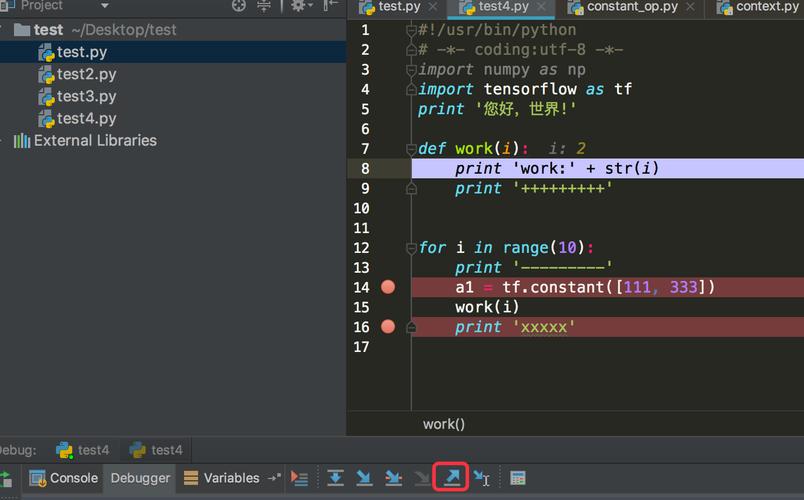804x500 pixels.
Task: Click 'tf.constant' on line 14
Action: 553,287
